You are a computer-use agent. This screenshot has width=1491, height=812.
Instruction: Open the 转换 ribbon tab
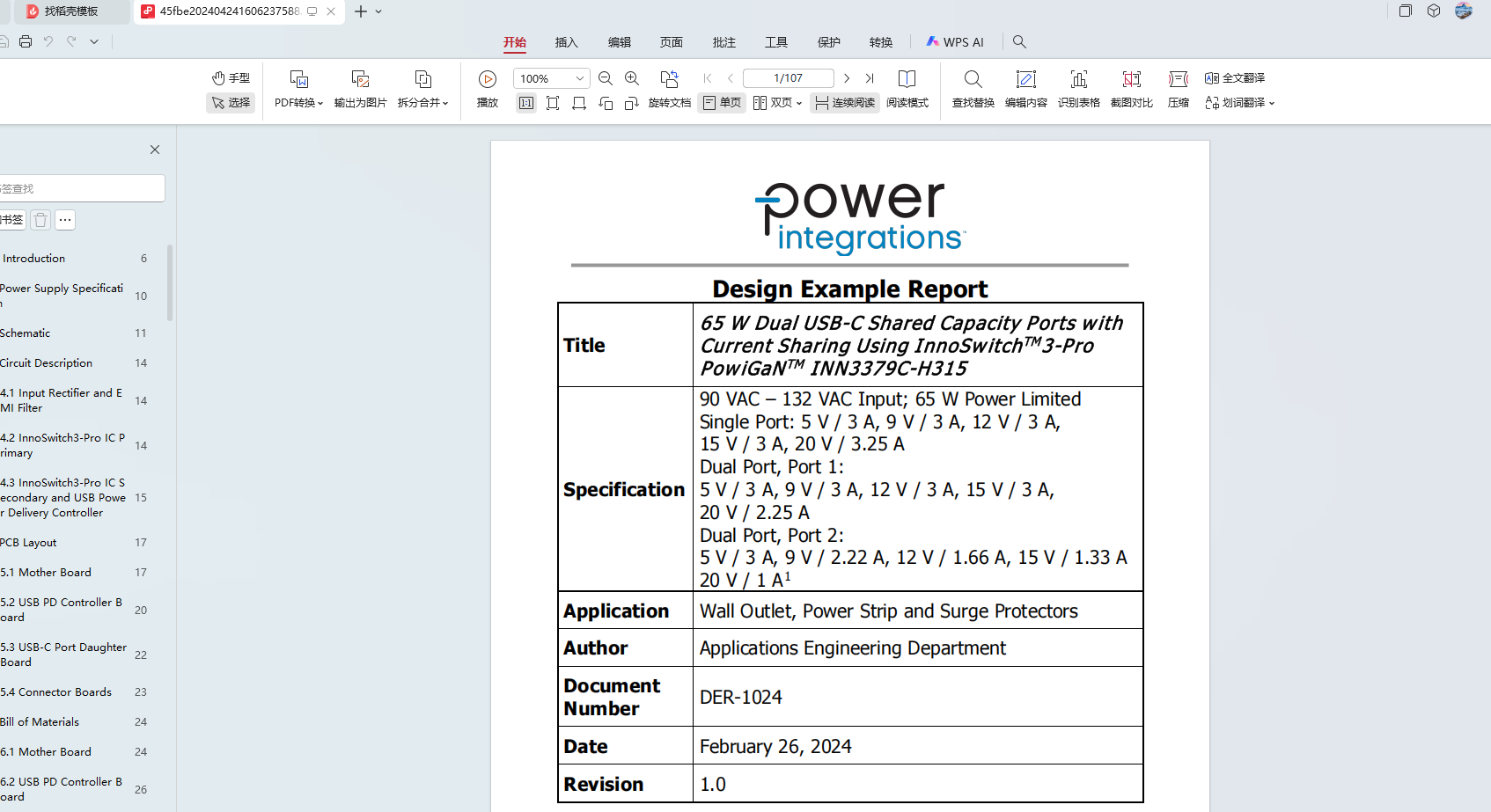tap(881, 42)
